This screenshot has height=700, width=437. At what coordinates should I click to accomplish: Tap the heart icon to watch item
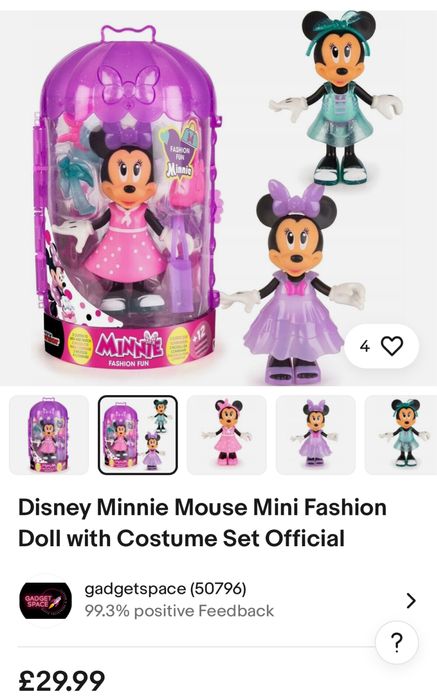point(391,346)
